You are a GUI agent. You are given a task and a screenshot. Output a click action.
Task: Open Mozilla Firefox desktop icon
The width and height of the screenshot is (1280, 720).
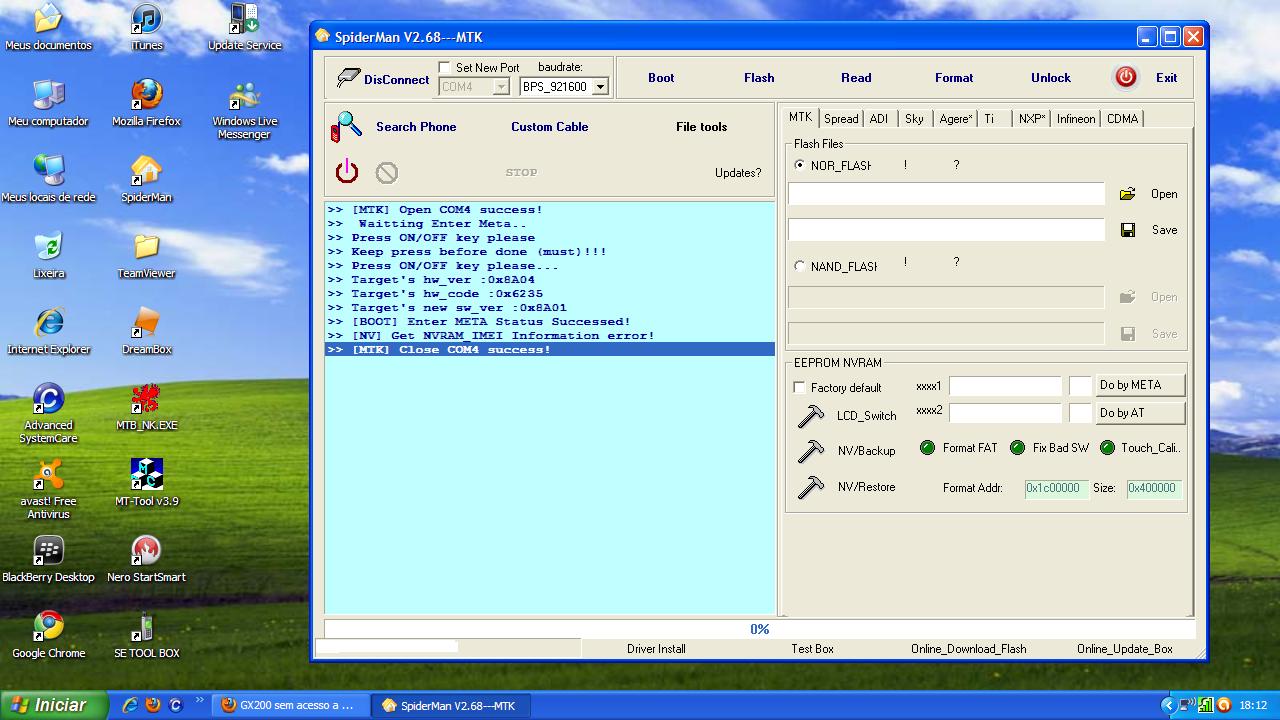pos(146,103)
